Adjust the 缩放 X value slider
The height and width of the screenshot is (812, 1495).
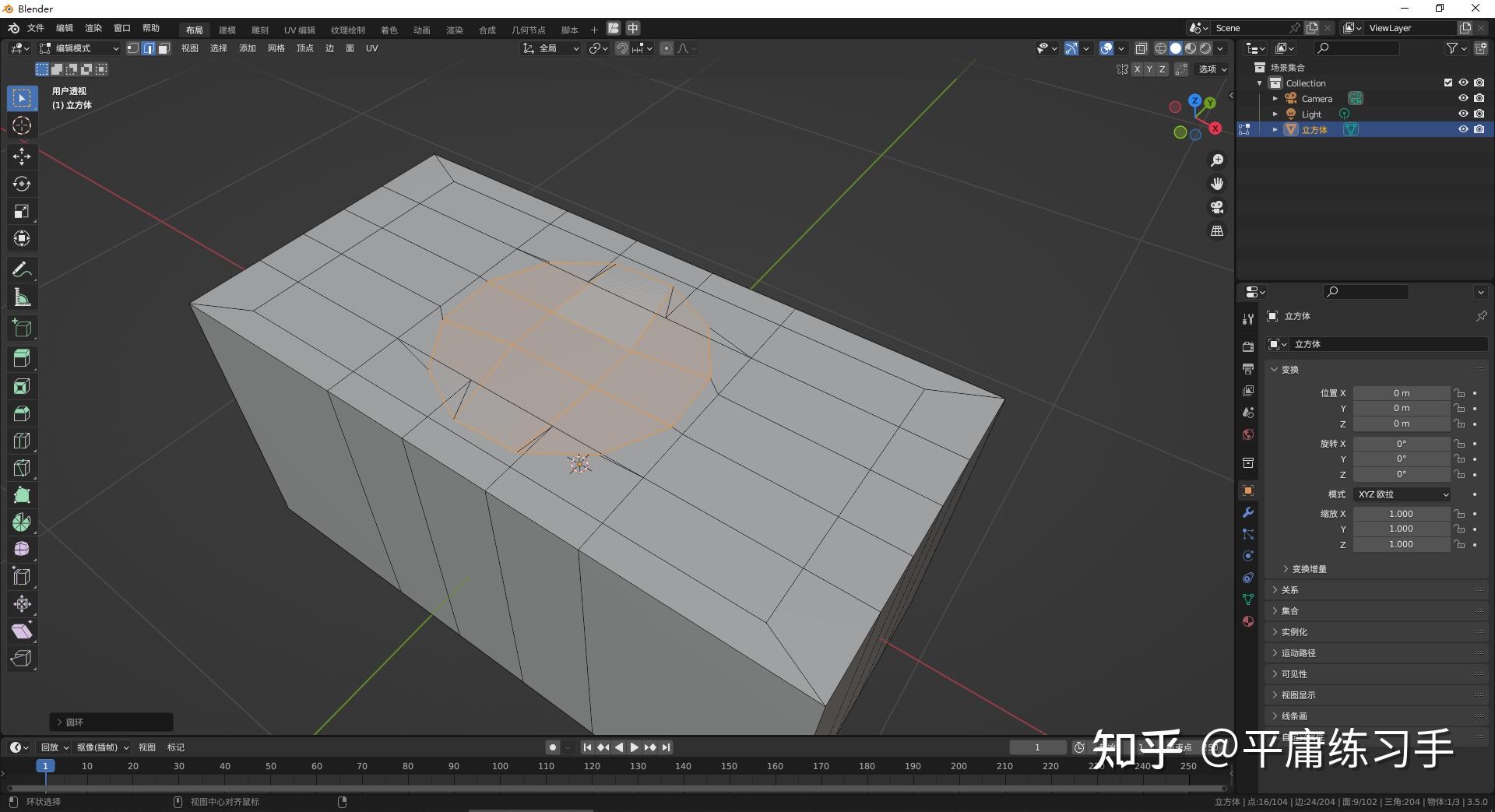(x=1401, y=513)
